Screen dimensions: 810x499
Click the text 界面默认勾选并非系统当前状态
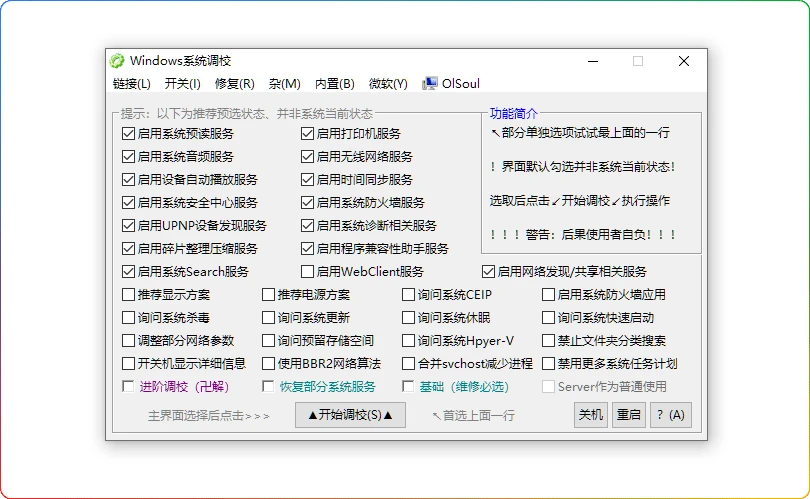coord(585,167)
